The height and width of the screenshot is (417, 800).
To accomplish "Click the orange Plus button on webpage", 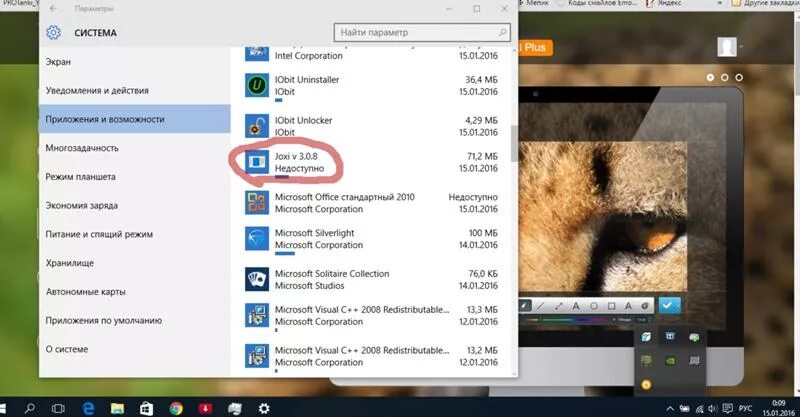I will (535, 47).
